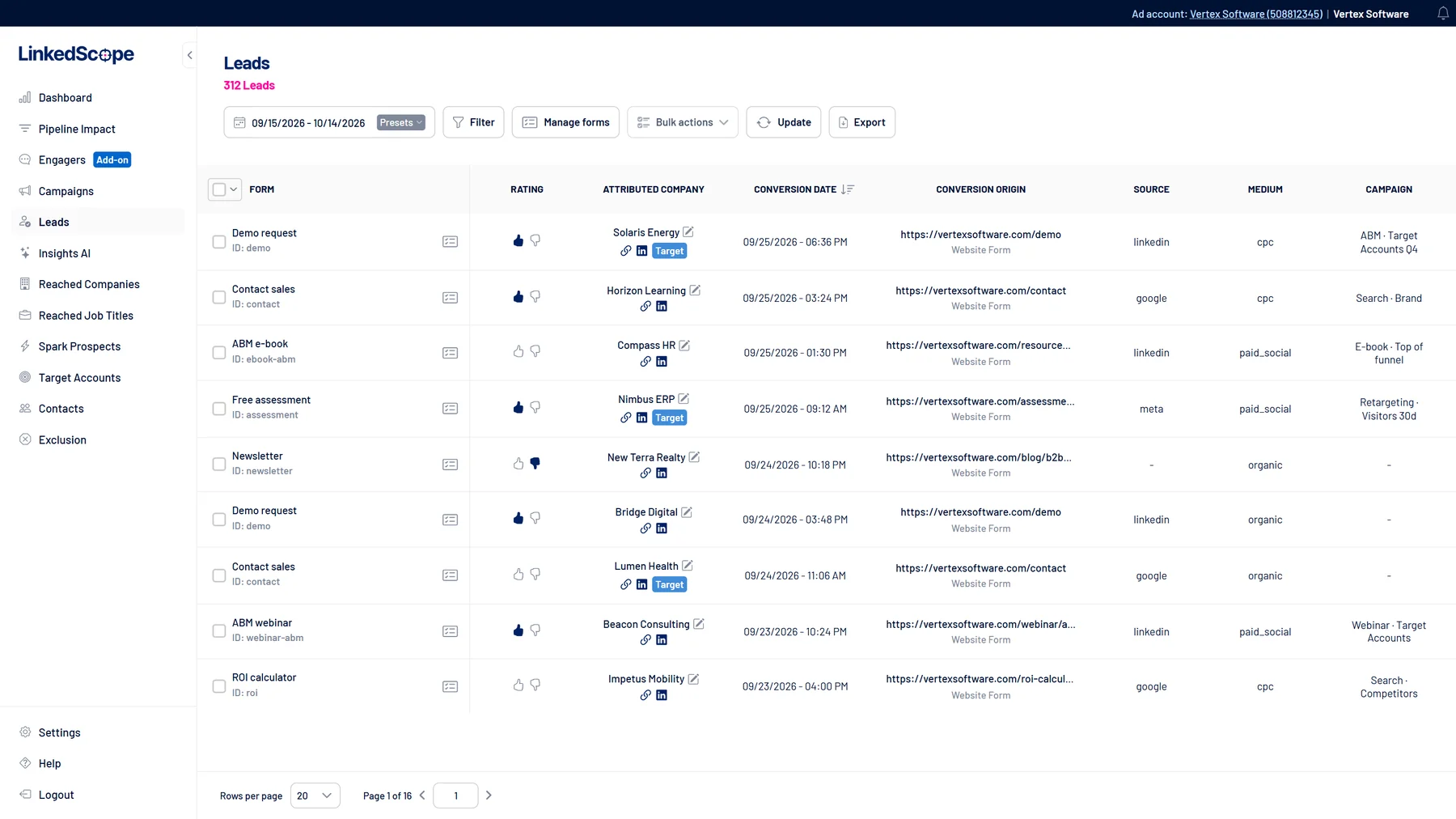Thumbs down the Horizon Learning lead

(x=535, y=296)
